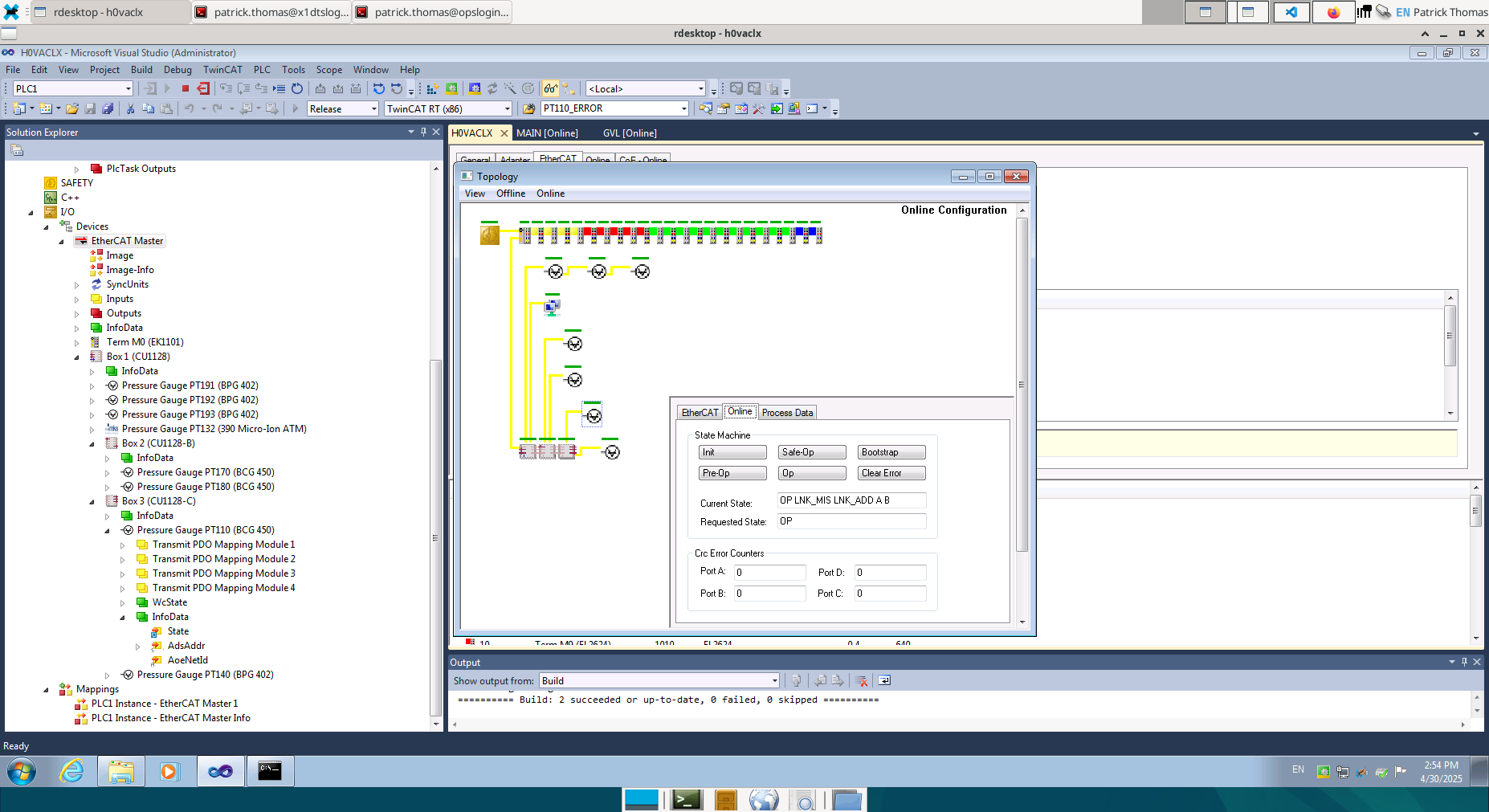Expand the SyncUnits tree node

77,285
